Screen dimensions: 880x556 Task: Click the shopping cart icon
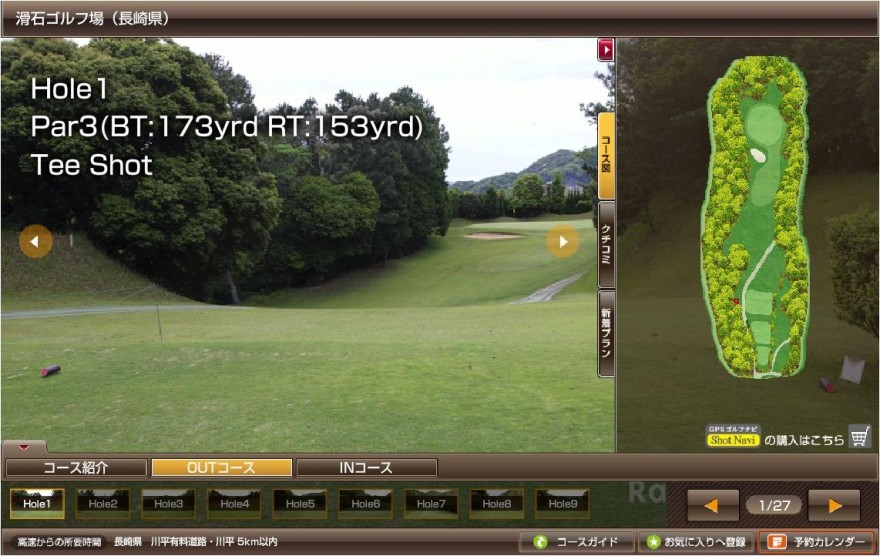pyautogui.click(x=859, y=437)
